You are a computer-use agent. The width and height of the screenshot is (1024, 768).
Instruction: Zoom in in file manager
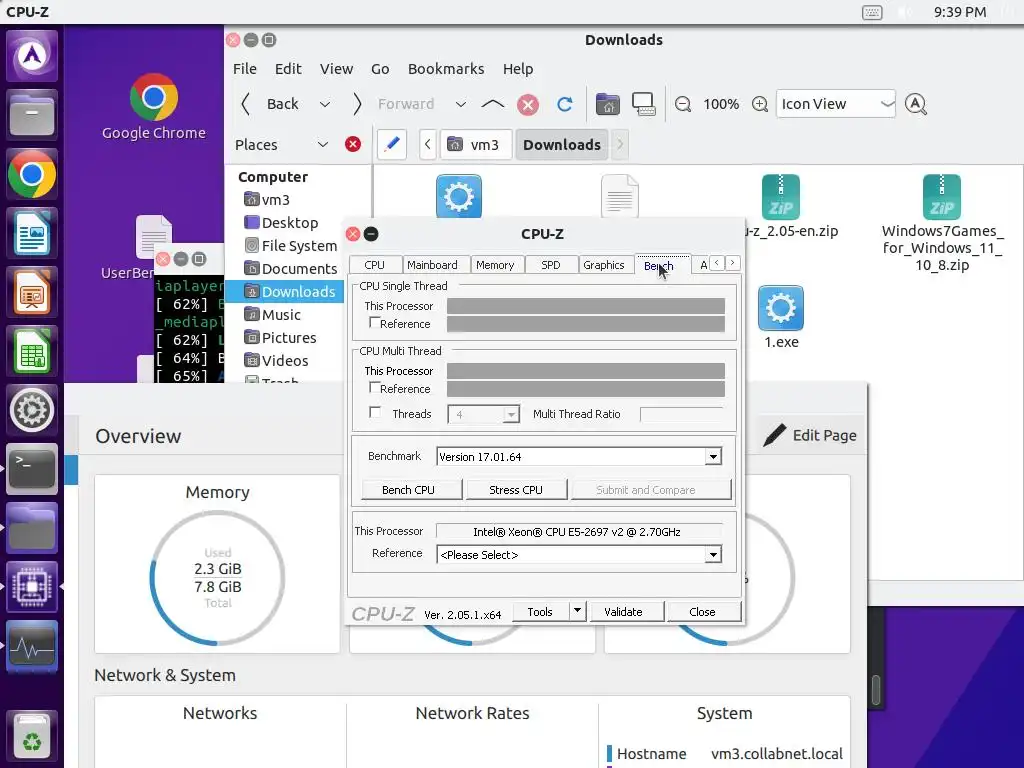coord(760,104)
